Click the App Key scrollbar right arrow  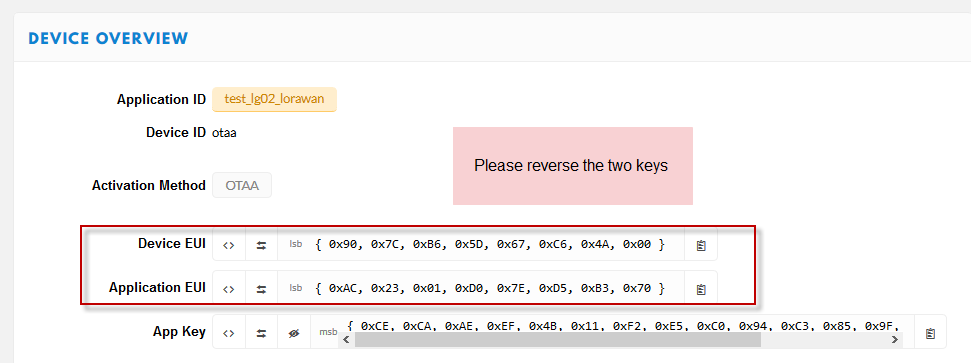pos(894,339)
